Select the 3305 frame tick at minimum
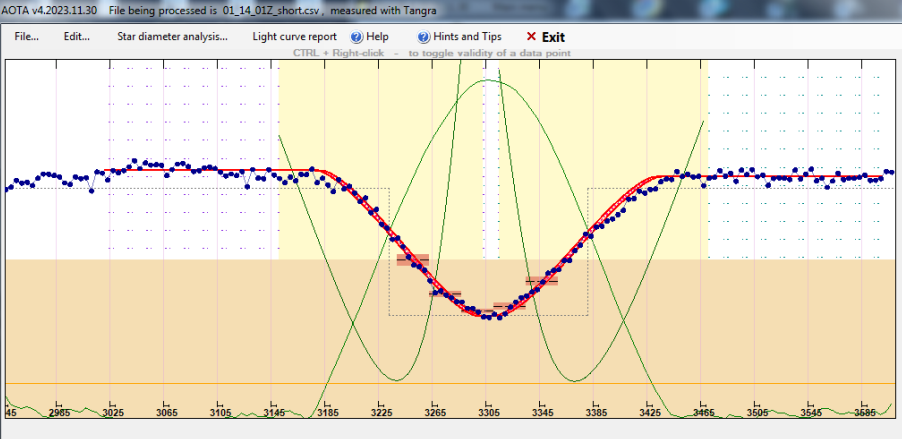The width and height of the screenshot is (902, 439). [488, 412]
